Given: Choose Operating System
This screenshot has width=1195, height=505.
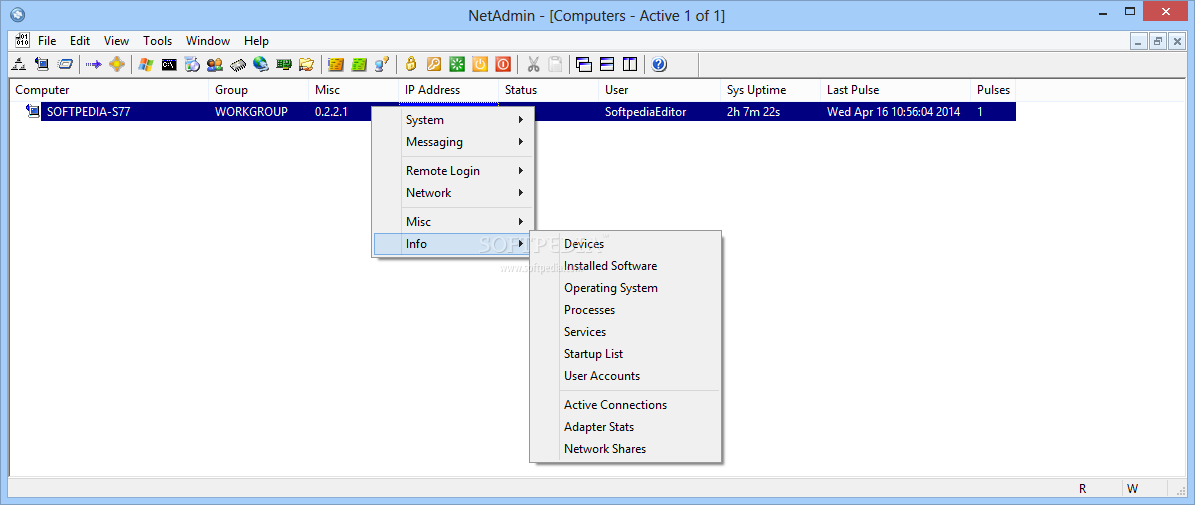Looking at the screenshot, I should coord(626,289).
